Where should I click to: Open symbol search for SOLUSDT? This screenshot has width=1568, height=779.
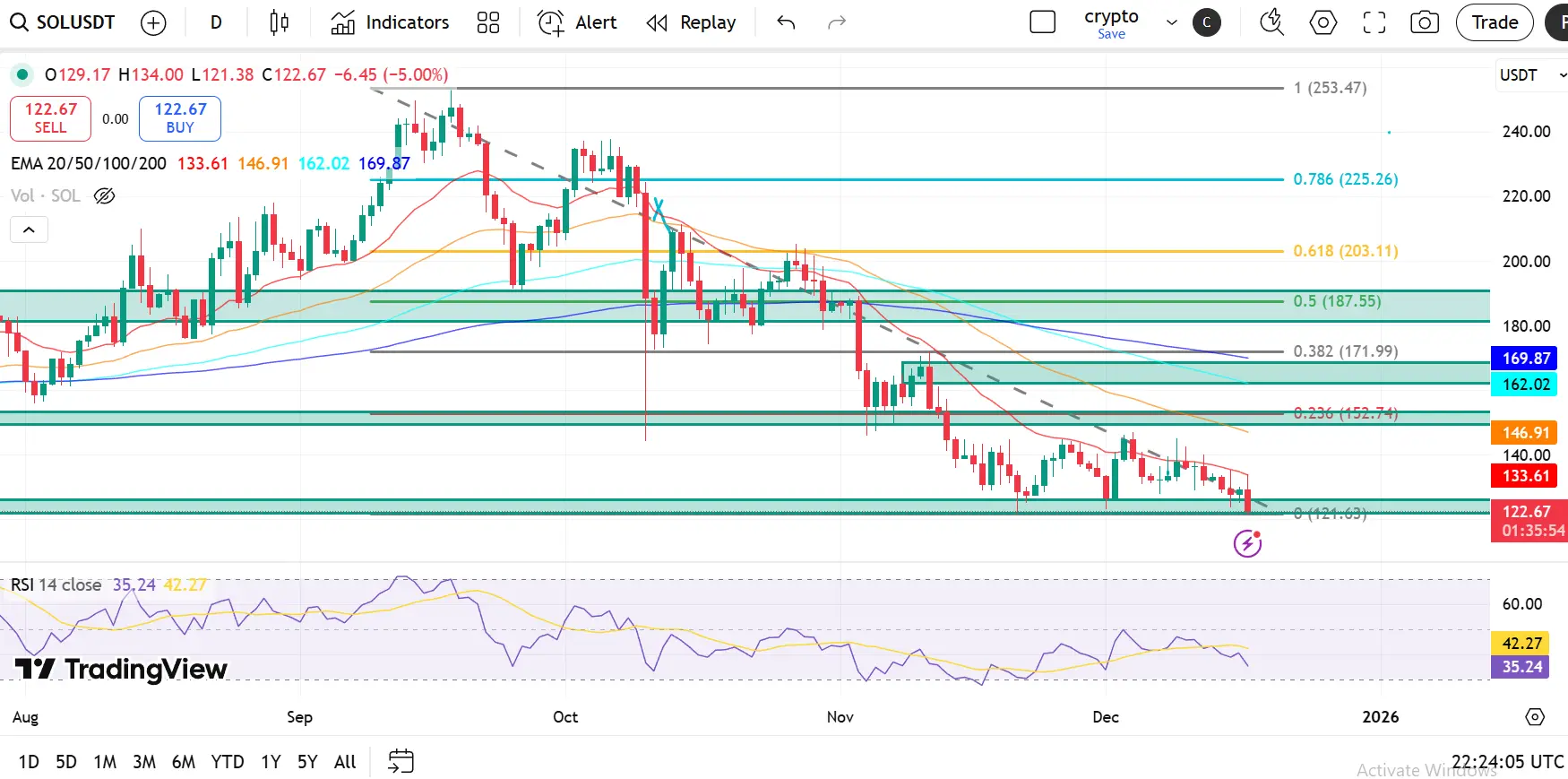pos(63,22)
